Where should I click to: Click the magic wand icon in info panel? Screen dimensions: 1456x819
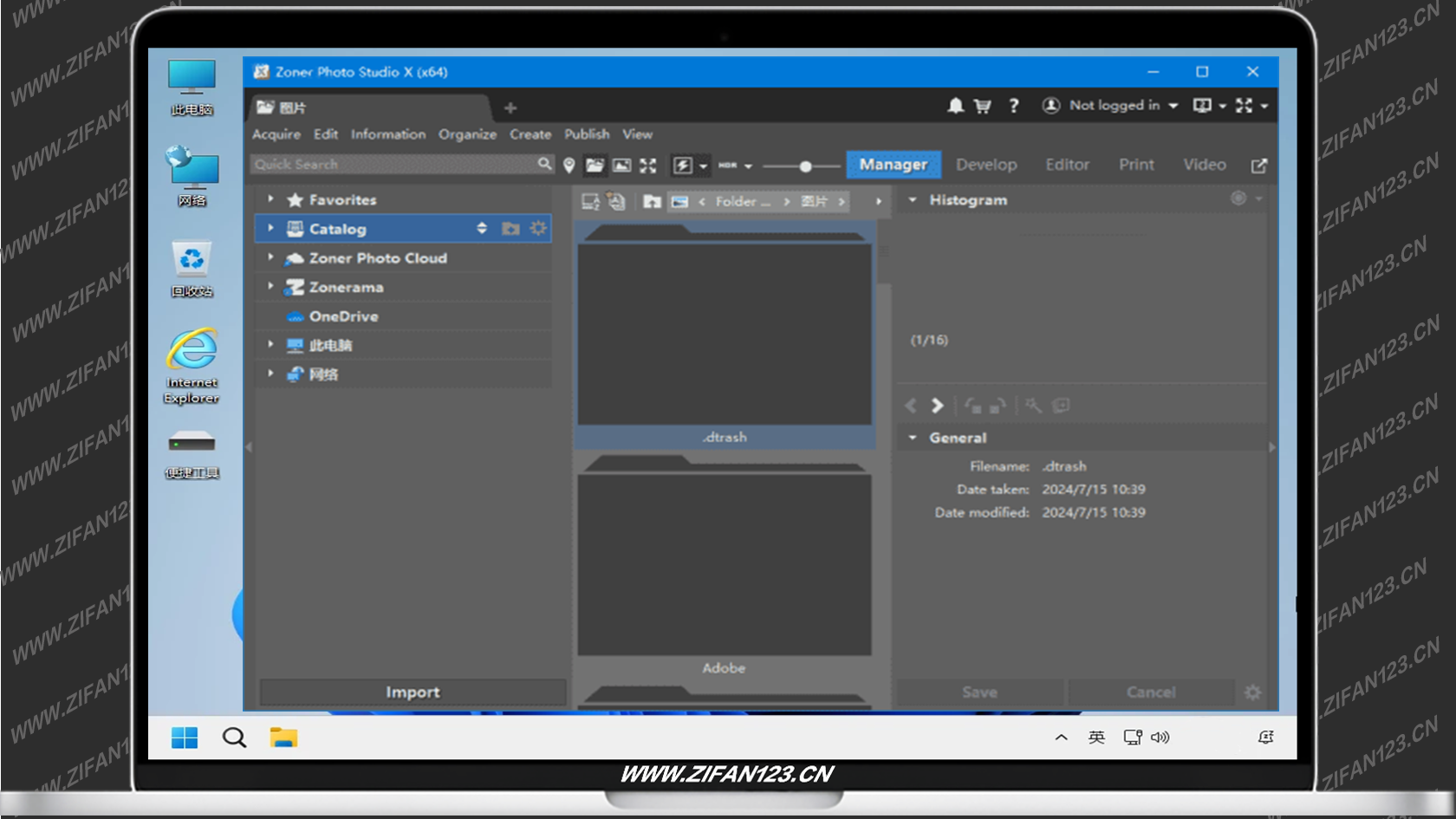point(1033,406)
